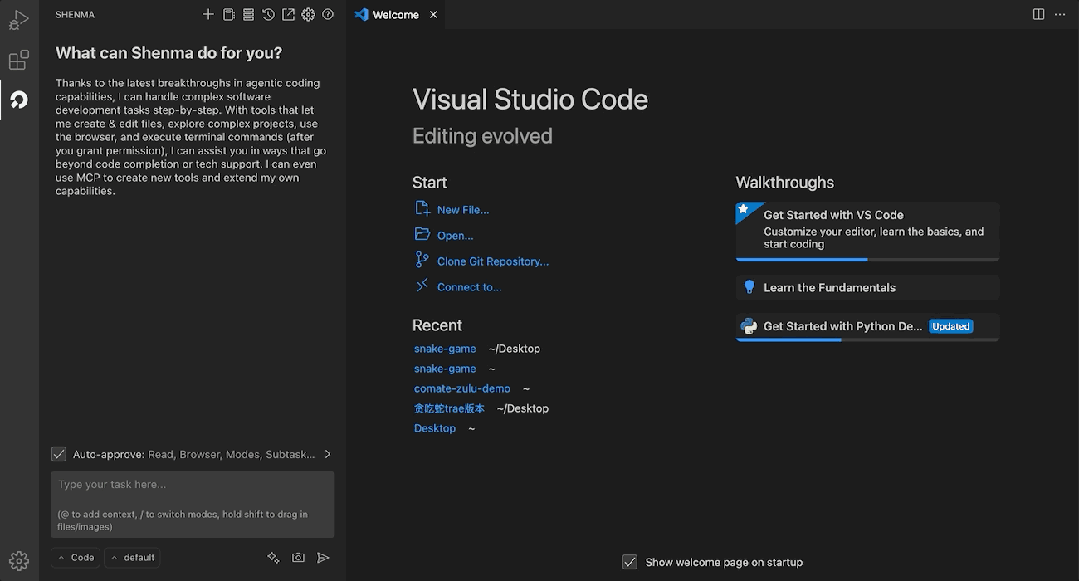
Task: Click the Clone Git Repository link
Action: pyautogui.click(x=492, y=262)
